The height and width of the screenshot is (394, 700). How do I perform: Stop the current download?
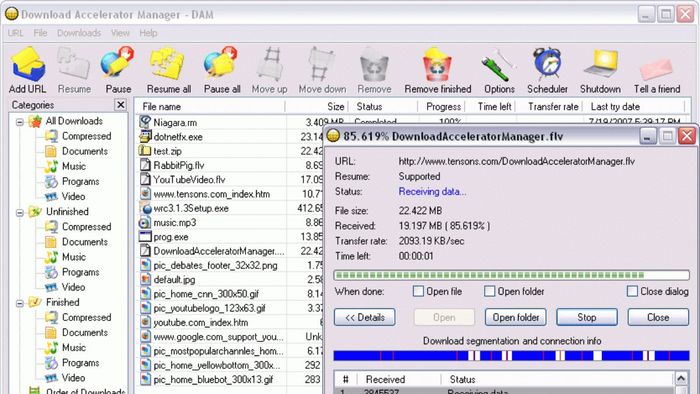[587, 317]
